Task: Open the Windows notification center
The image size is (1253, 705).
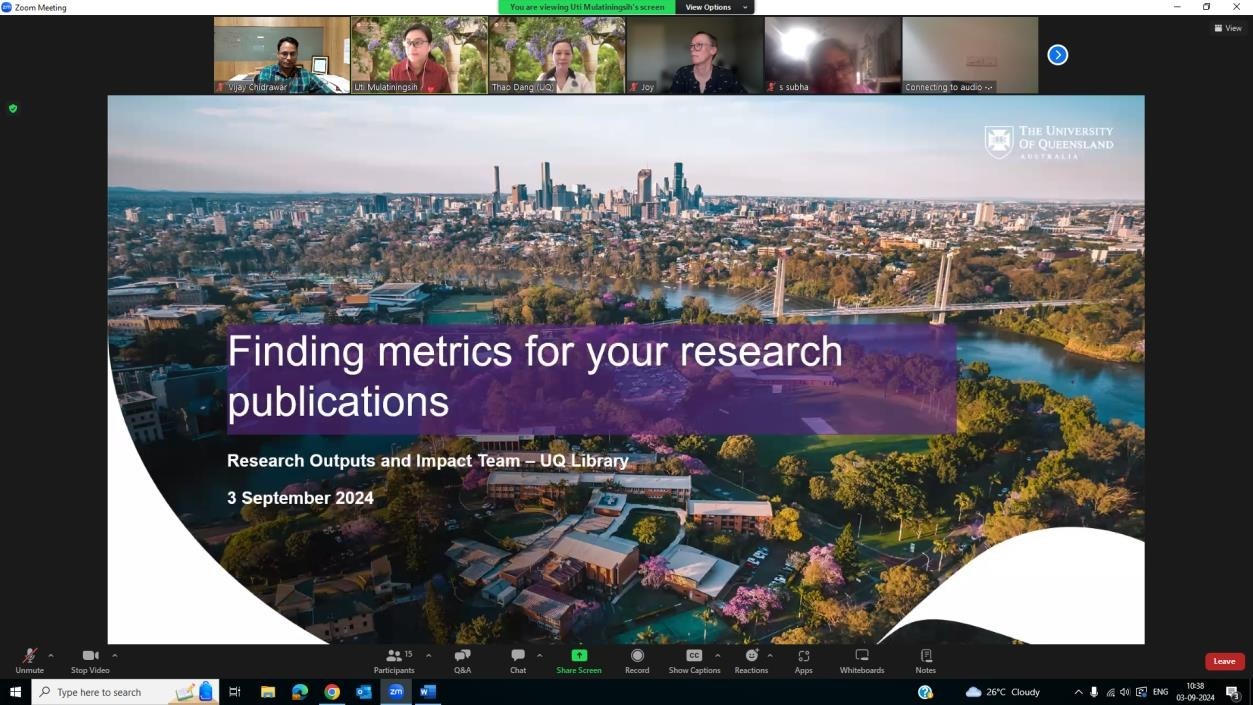Action: pyautogui.click(x=1233, y=692)
